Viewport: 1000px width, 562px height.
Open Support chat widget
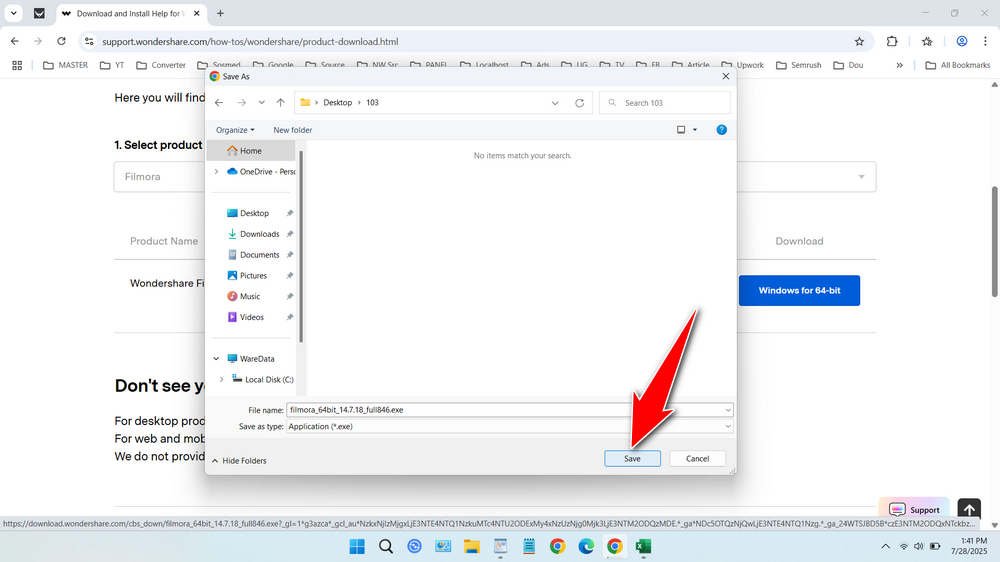click(914, 509)
